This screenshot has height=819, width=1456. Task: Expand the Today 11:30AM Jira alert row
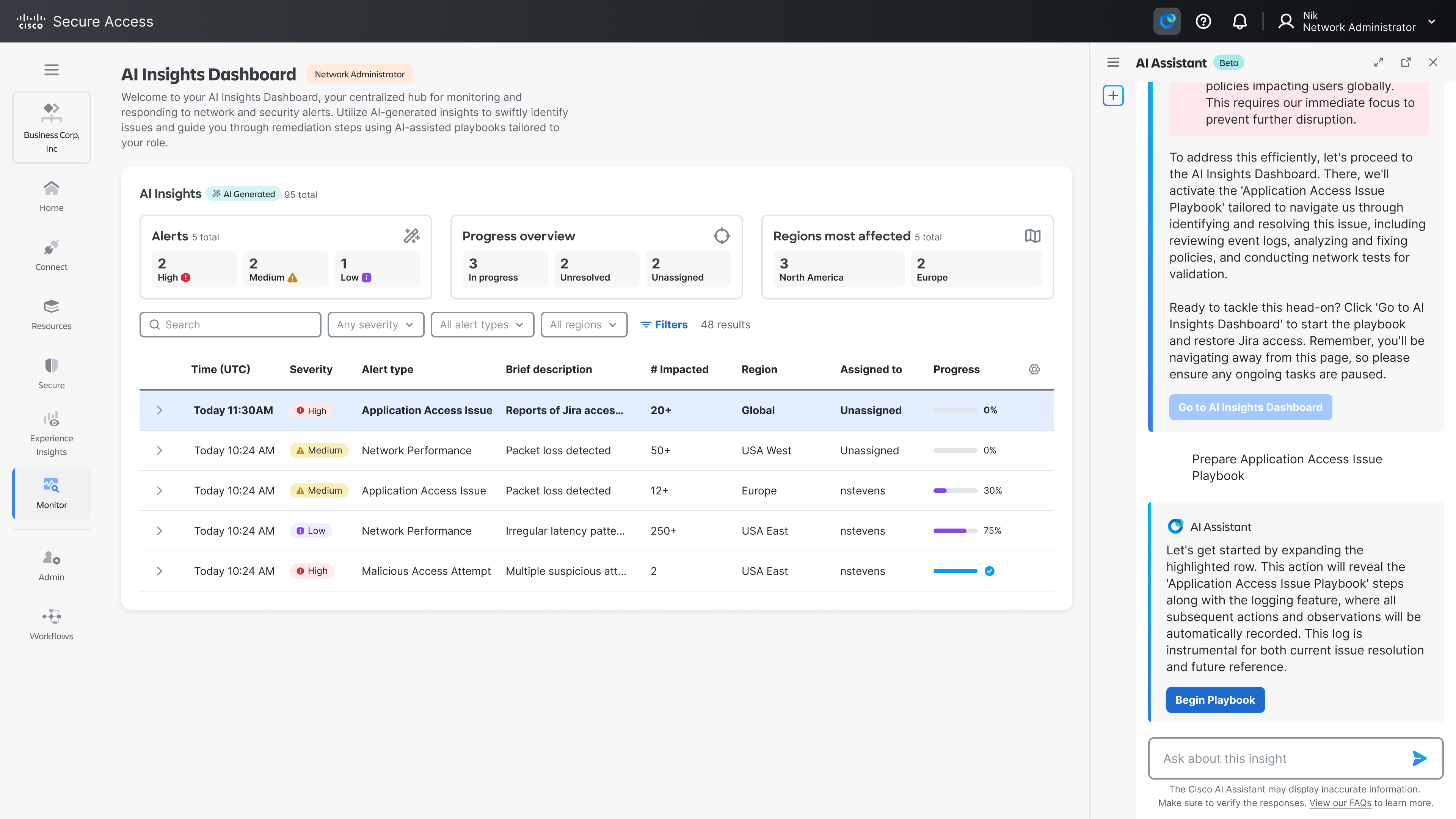pos(159,410)
